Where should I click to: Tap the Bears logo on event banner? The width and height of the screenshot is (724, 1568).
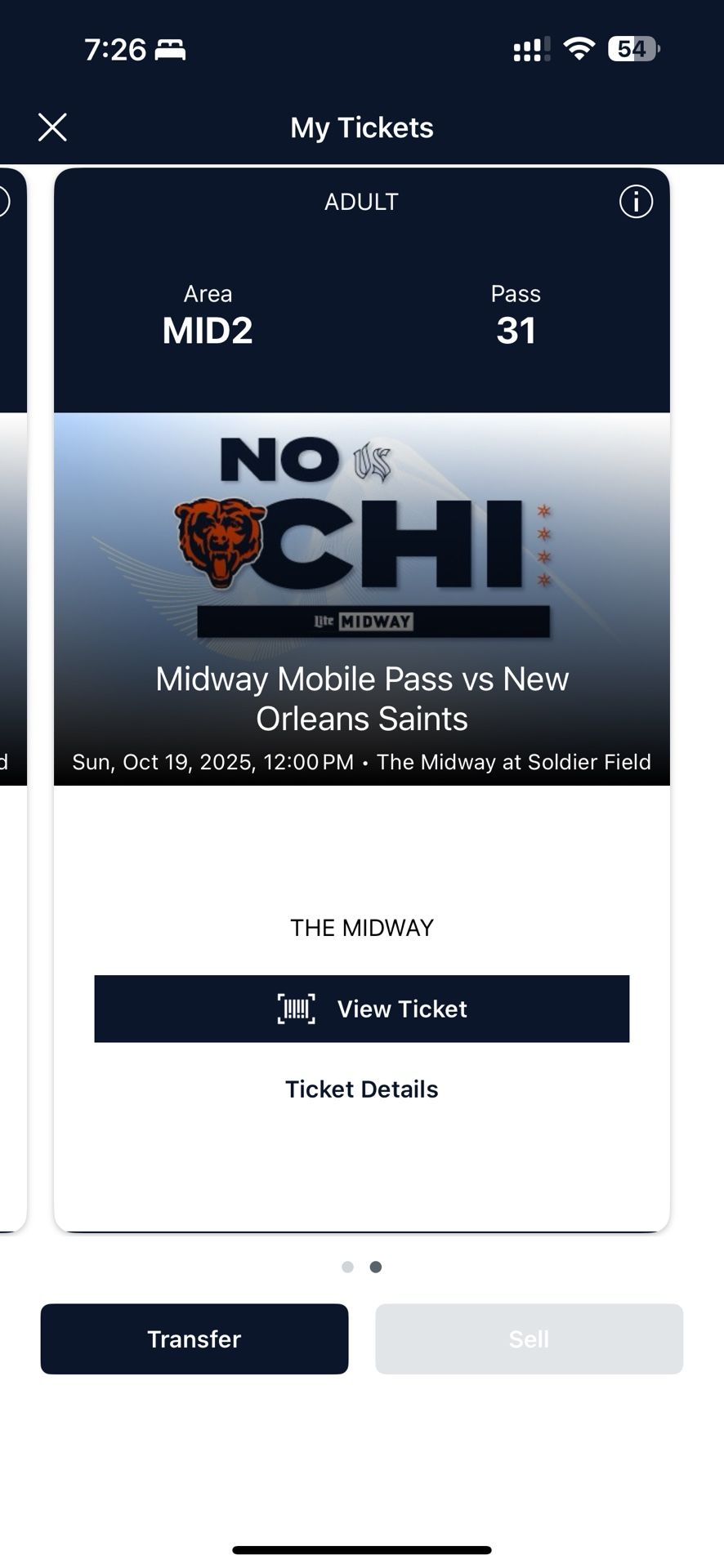tap(219, 541)
